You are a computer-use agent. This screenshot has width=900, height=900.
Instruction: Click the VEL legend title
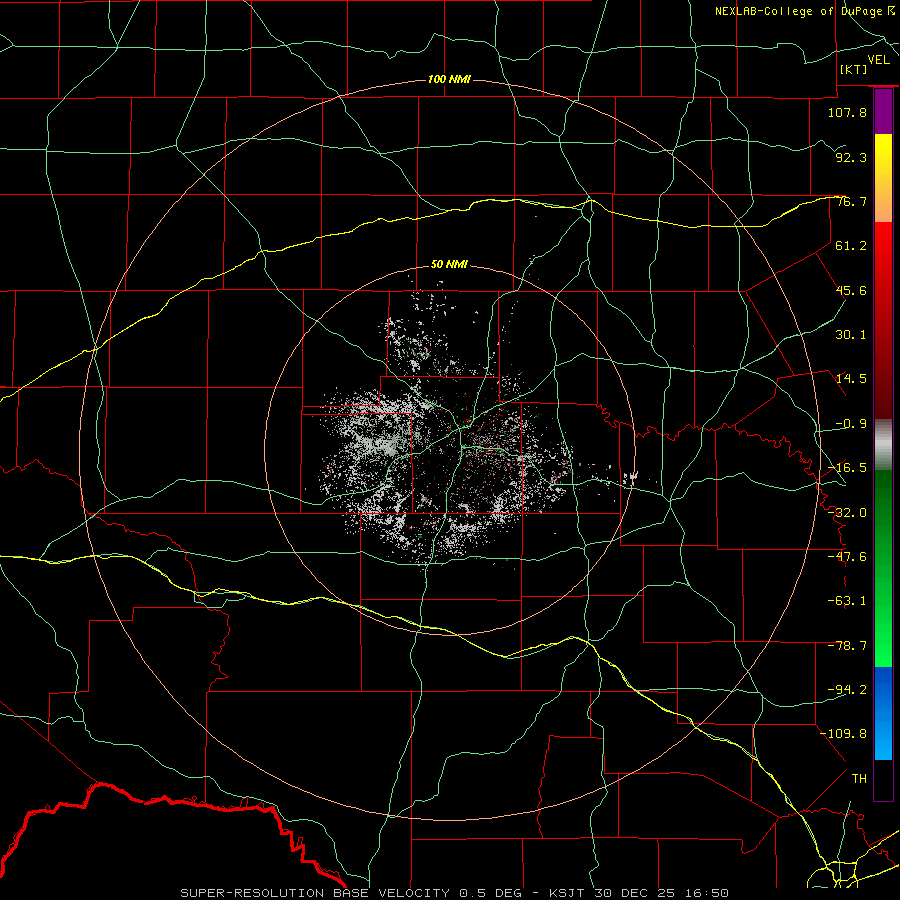click(878, 60)
